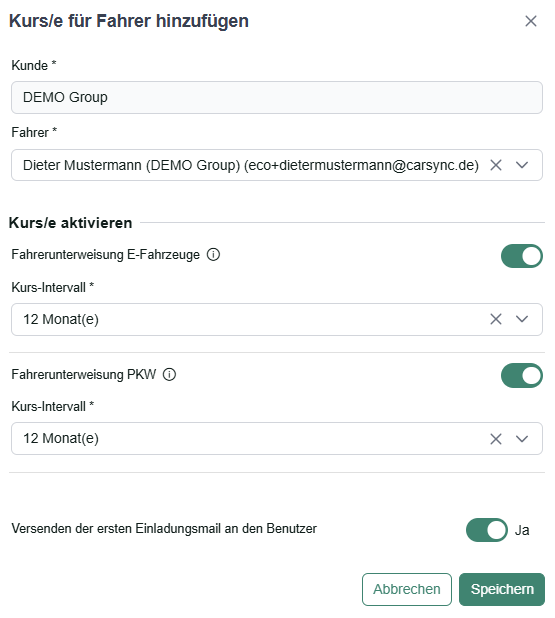The height and width of the screenshot is (618, 555).
Task: Show info for Fahrerunterweisung E-Fahrzeuge
Action: click(x=213, y=255)
